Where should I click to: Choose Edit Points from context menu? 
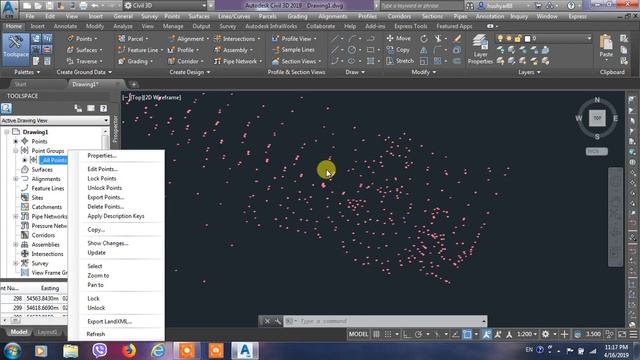click(x=102, y=169)
